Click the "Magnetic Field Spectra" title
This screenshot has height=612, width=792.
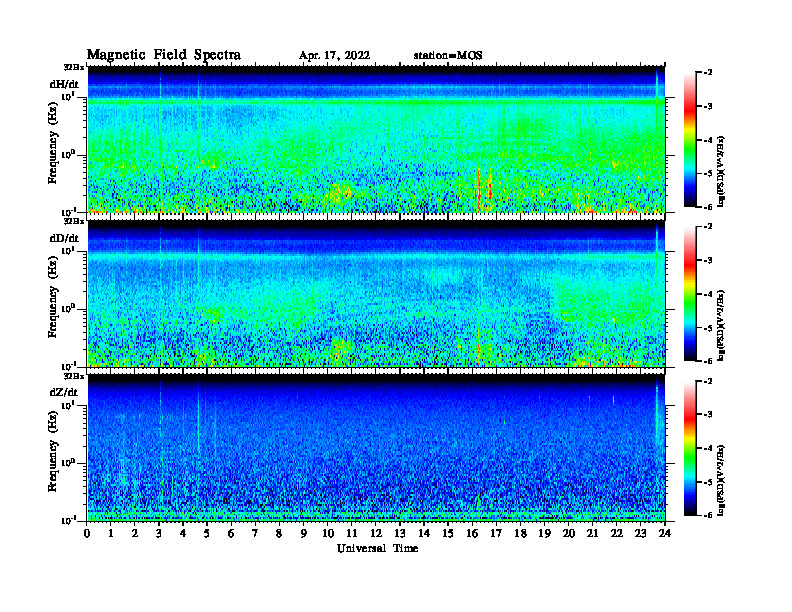point(164,55)
